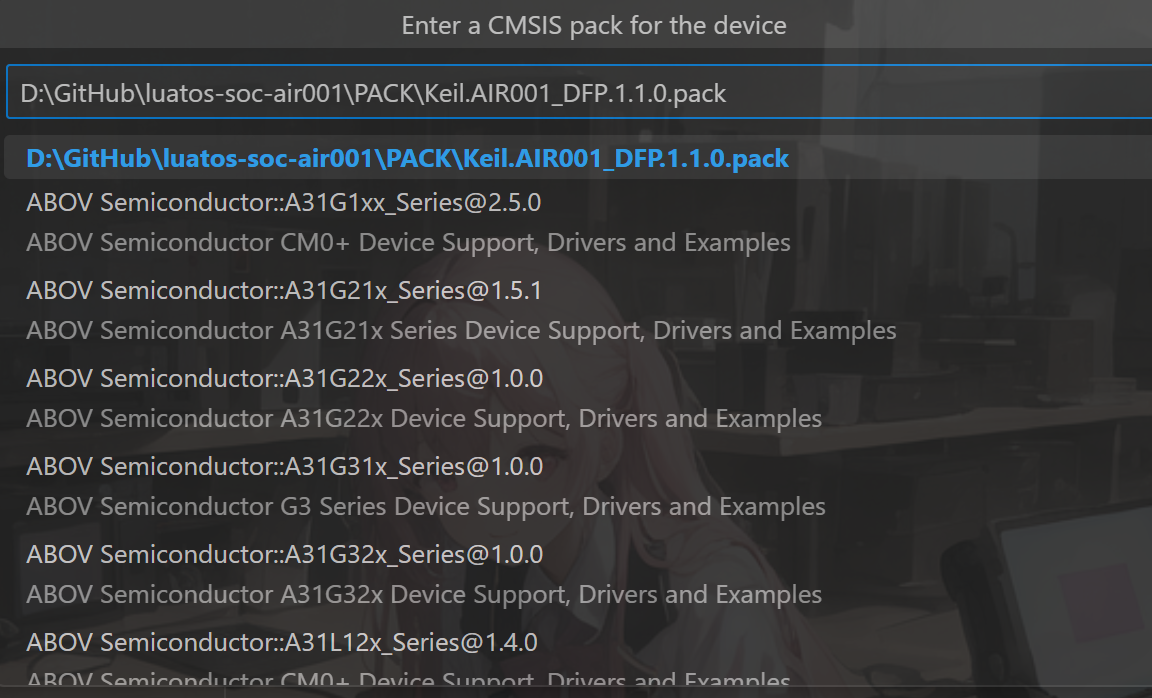Image resolution: width=1152 pixels, height=698 pixels.
Task: Click 'G3 Series Device Support' description text
Action: pyautogui.click(x=426, y=507)
